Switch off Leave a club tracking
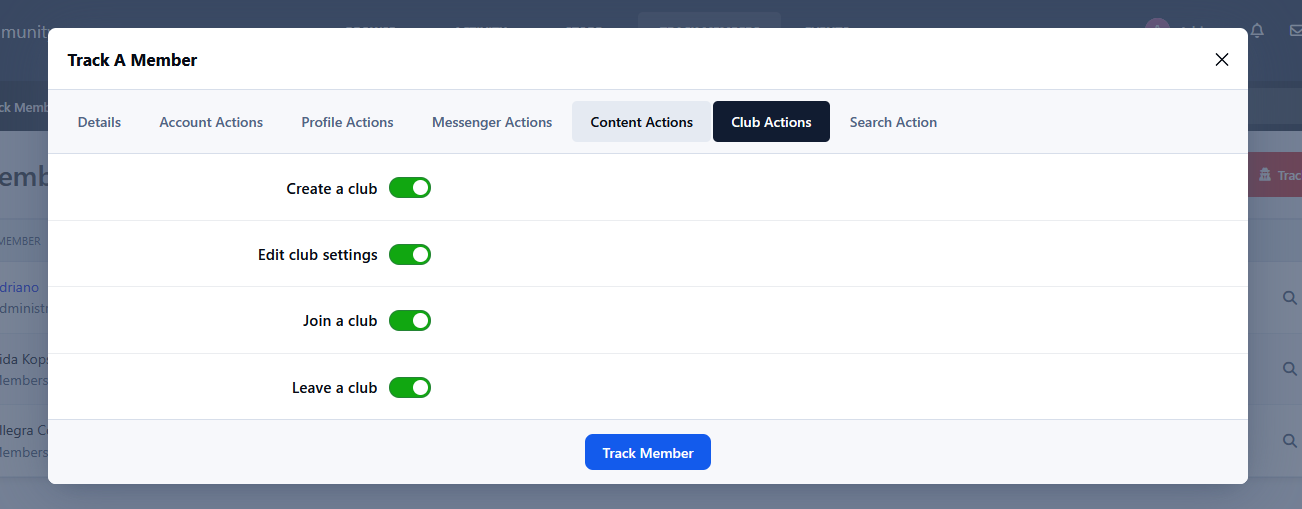Viewport: 1302px width, 509px height. [410, 387]
